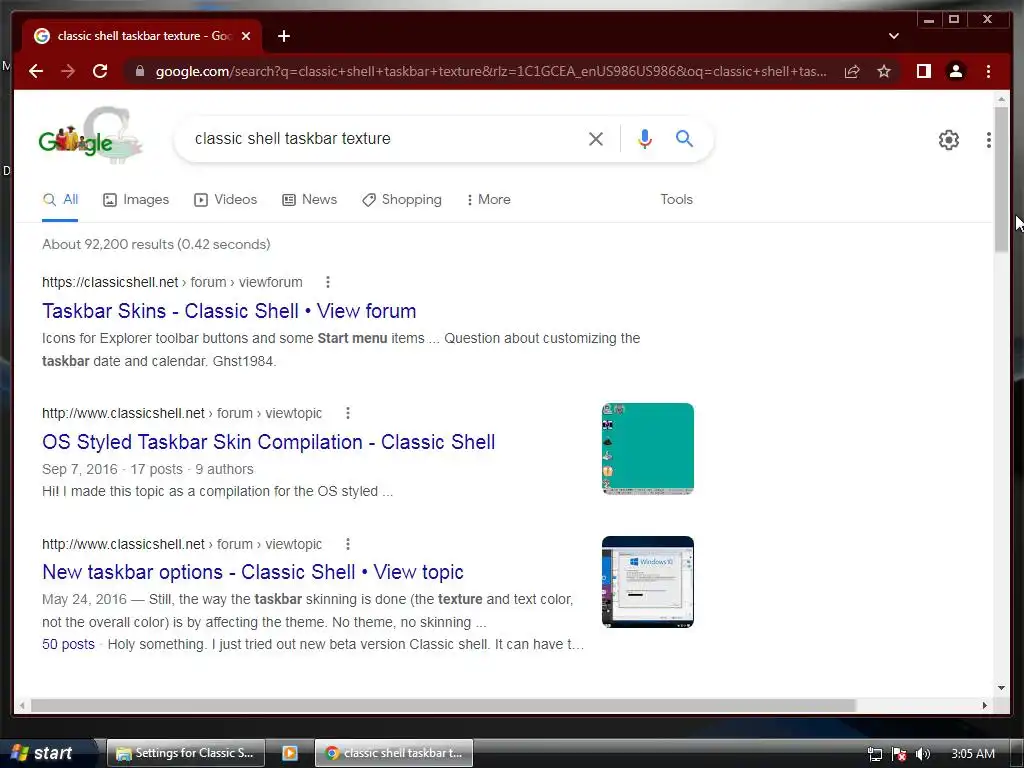This screenshot has width=1024, height=768.
Task: Switch to the Images tab
Action: [x=136, y=200]
